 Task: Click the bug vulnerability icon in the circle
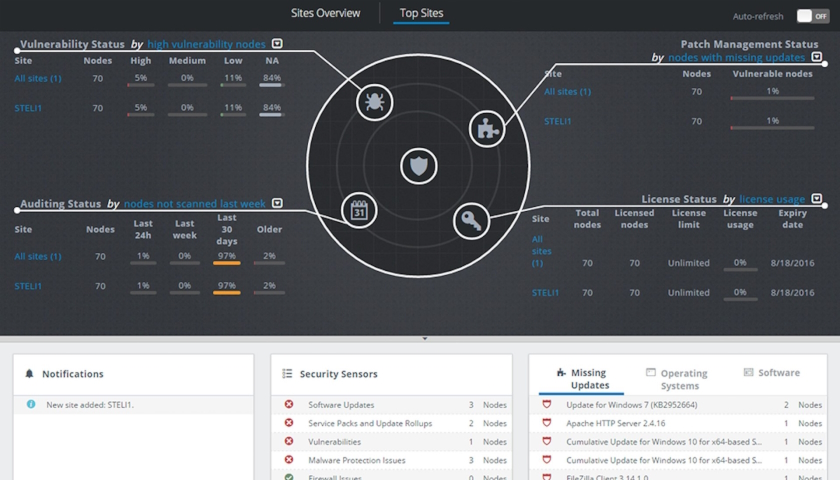(374, 102)
